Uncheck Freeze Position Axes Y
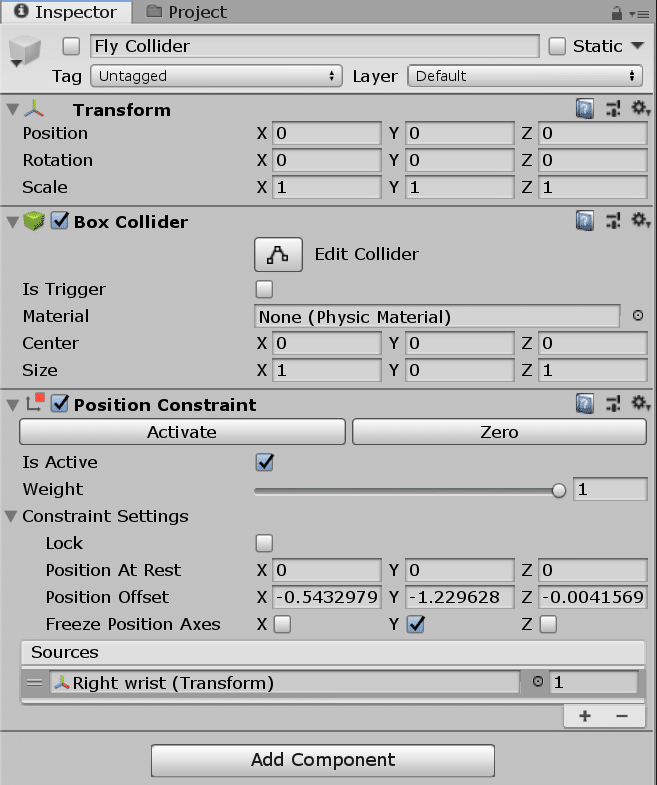The image size is (657, 785). 416,624
